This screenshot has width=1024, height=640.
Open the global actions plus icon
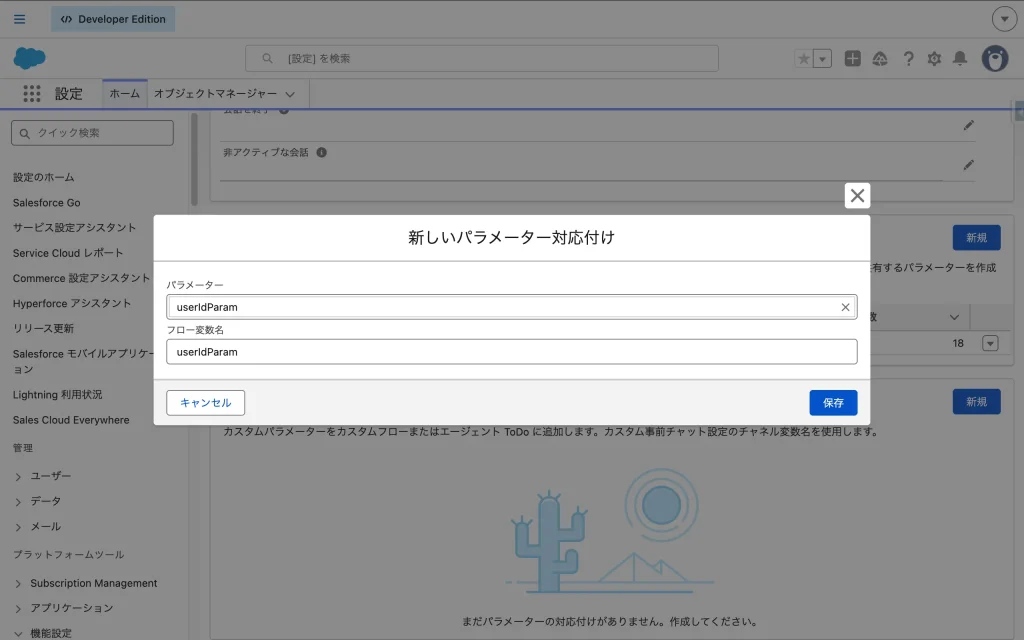click(x=852, y=59)
